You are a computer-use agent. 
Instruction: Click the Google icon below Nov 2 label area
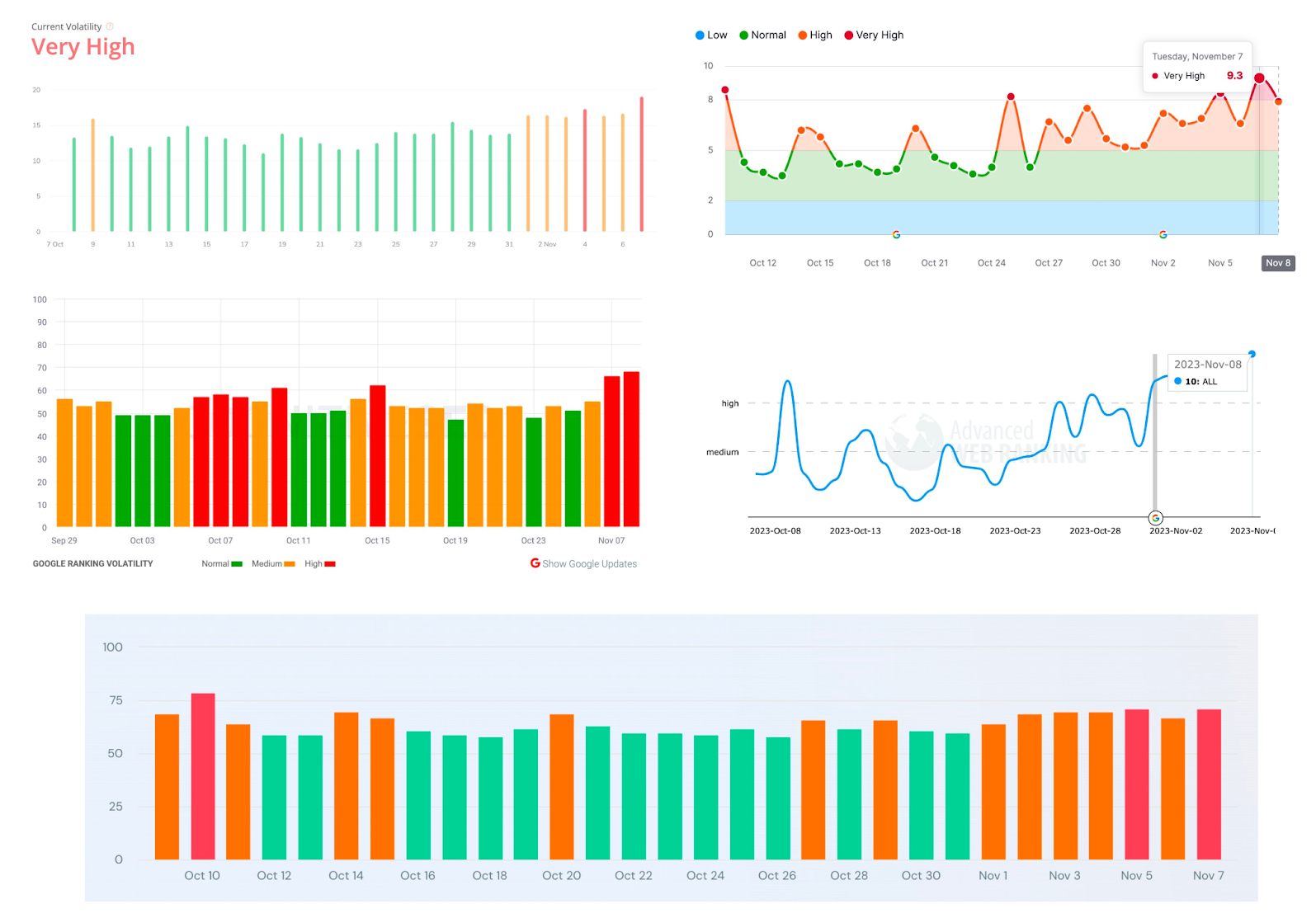pyautogui.click(x=1163, y=235)
